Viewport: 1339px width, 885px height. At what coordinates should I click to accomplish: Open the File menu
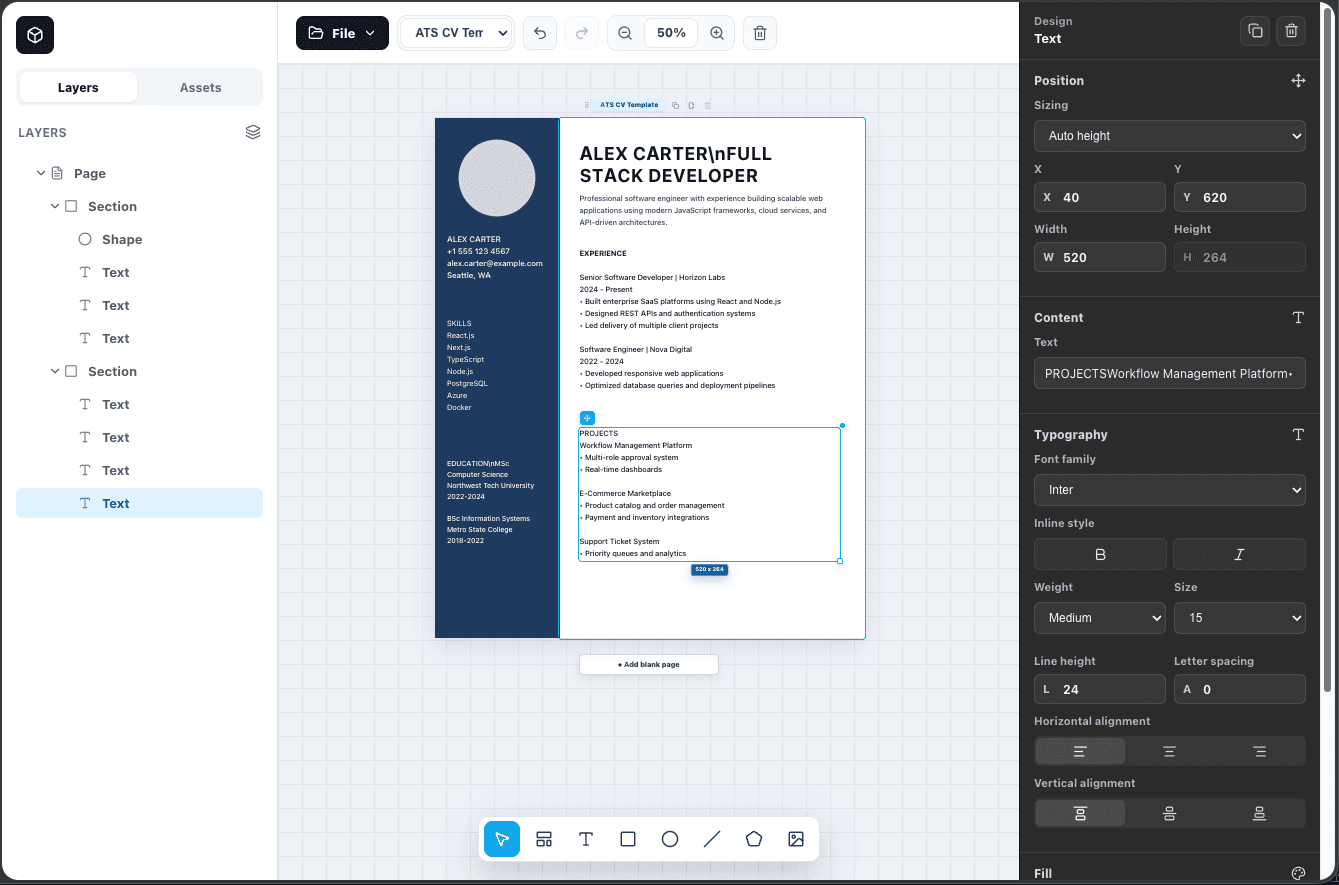tap(342, 33)
